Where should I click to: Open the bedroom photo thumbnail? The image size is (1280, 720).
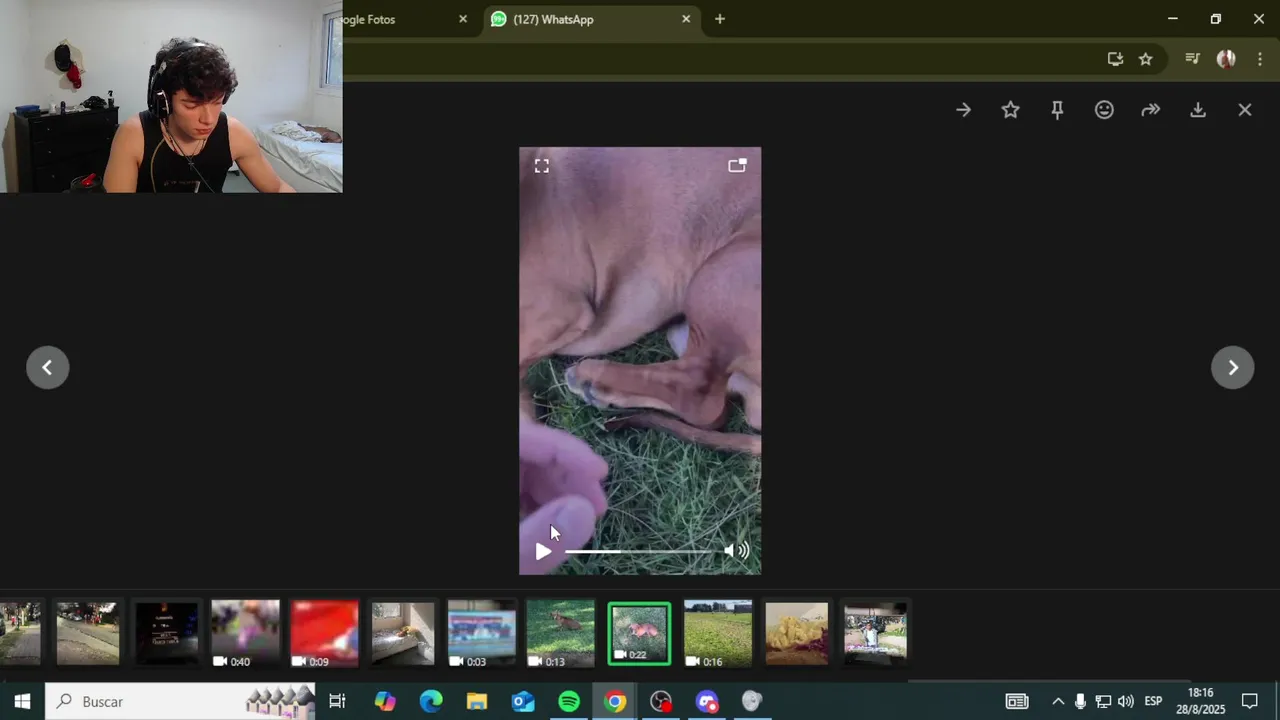[403, 633]
